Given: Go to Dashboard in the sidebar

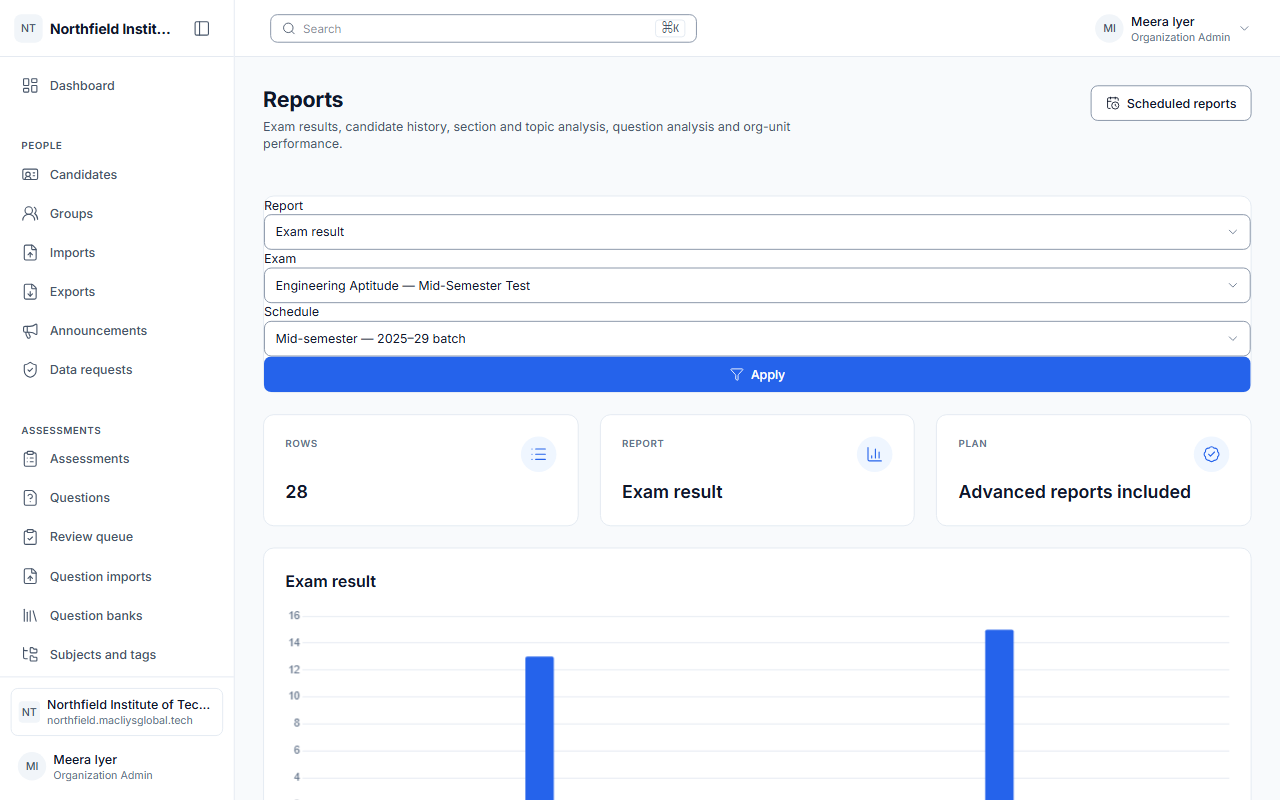Looking at the screenshot, I should click(x=117, y=86).
